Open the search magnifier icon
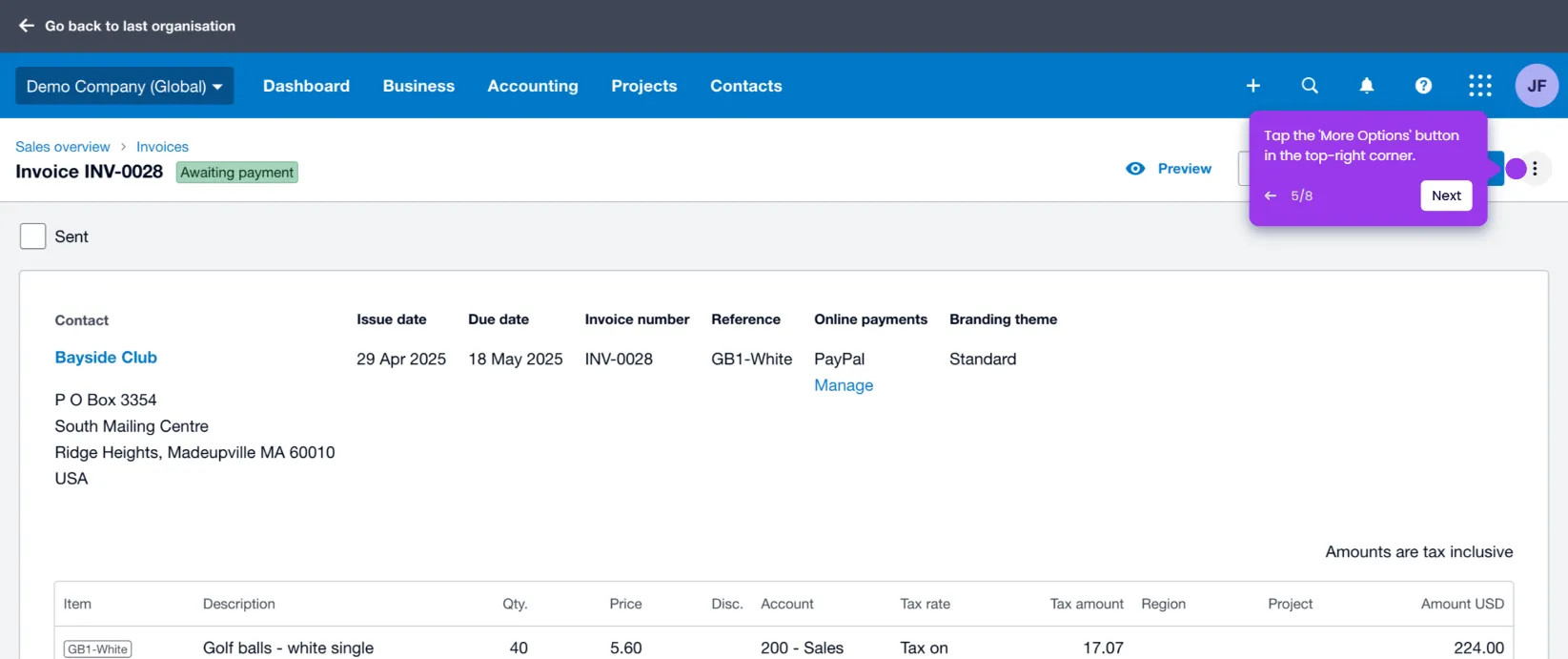Image resolution: width=1568 pixels, height=659 pixels. pyautogui.click(x=1310, y=86)
